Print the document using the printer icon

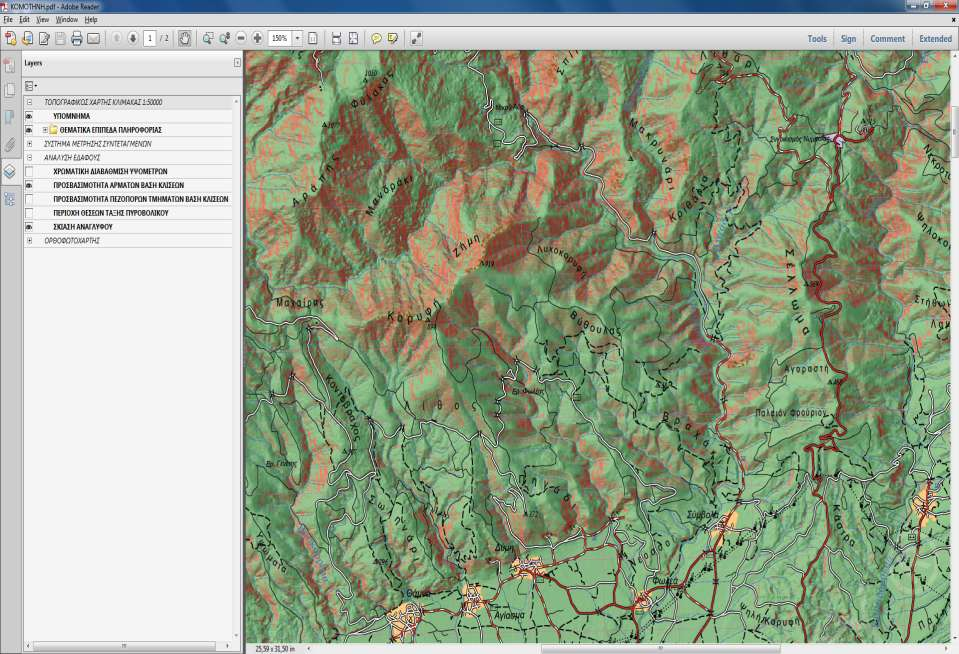click(76, 39)
